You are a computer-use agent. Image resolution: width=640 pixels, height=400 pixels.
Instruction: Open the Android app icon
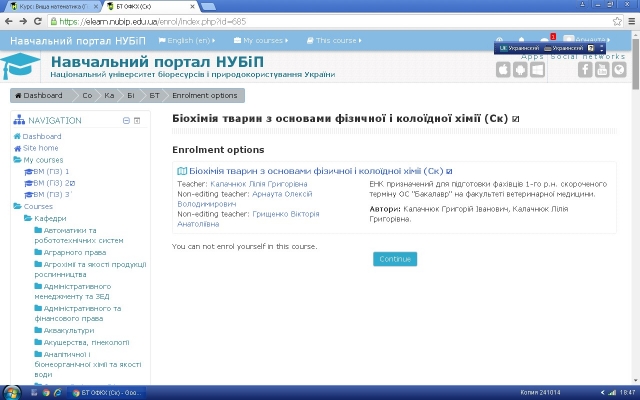520,69
